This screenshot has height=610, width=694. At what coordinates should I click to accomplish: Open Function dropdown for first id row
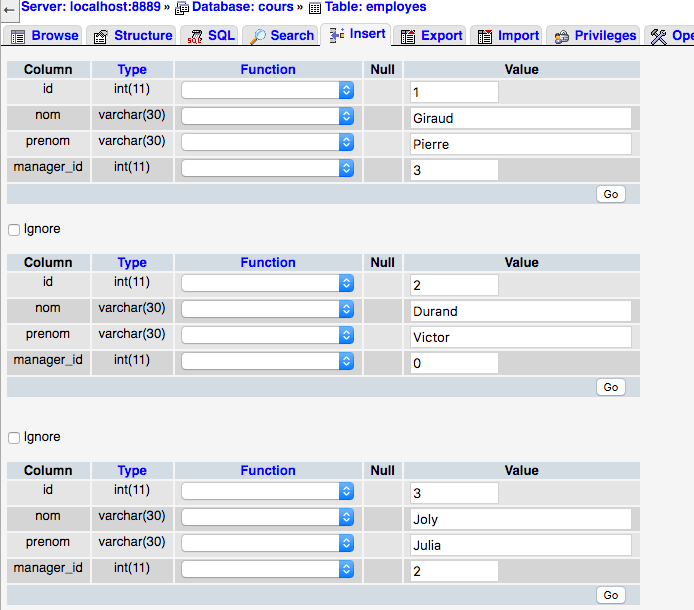(x=268, y=90)
